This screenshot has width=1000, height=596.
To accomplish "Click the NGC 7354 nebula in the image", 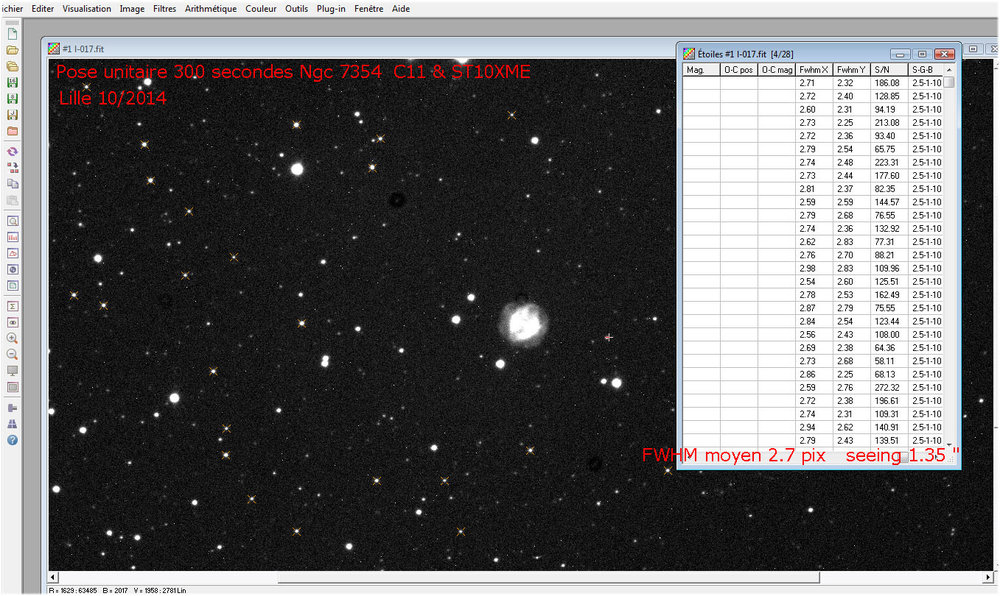I will pyautogui.click(x=523, y=323).
